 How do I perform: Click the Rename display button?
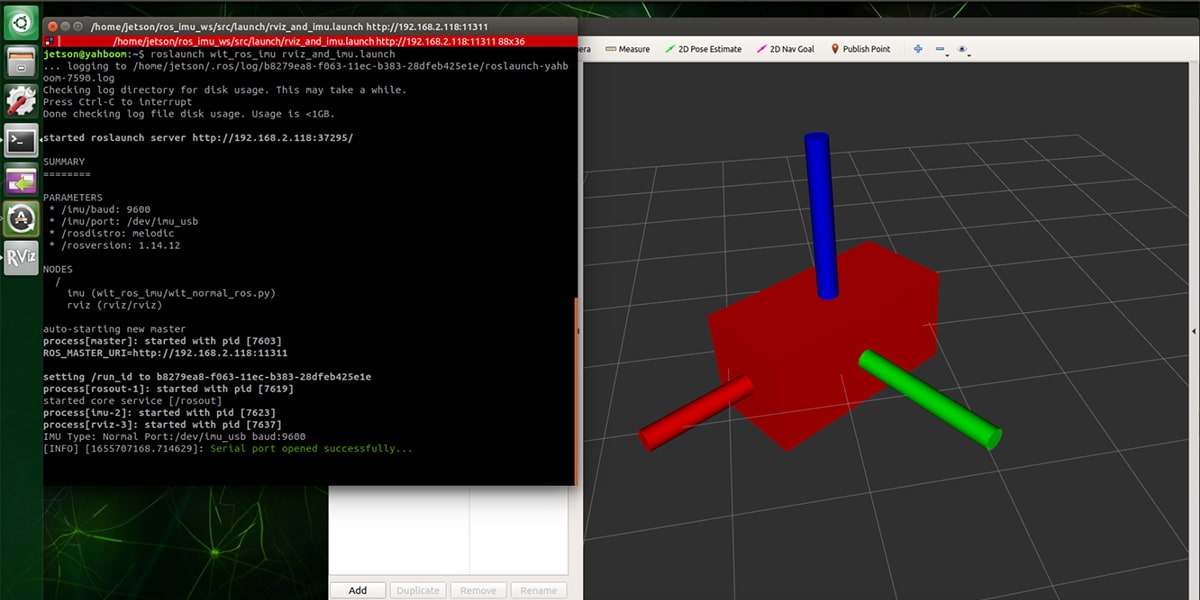pos(539,590)
